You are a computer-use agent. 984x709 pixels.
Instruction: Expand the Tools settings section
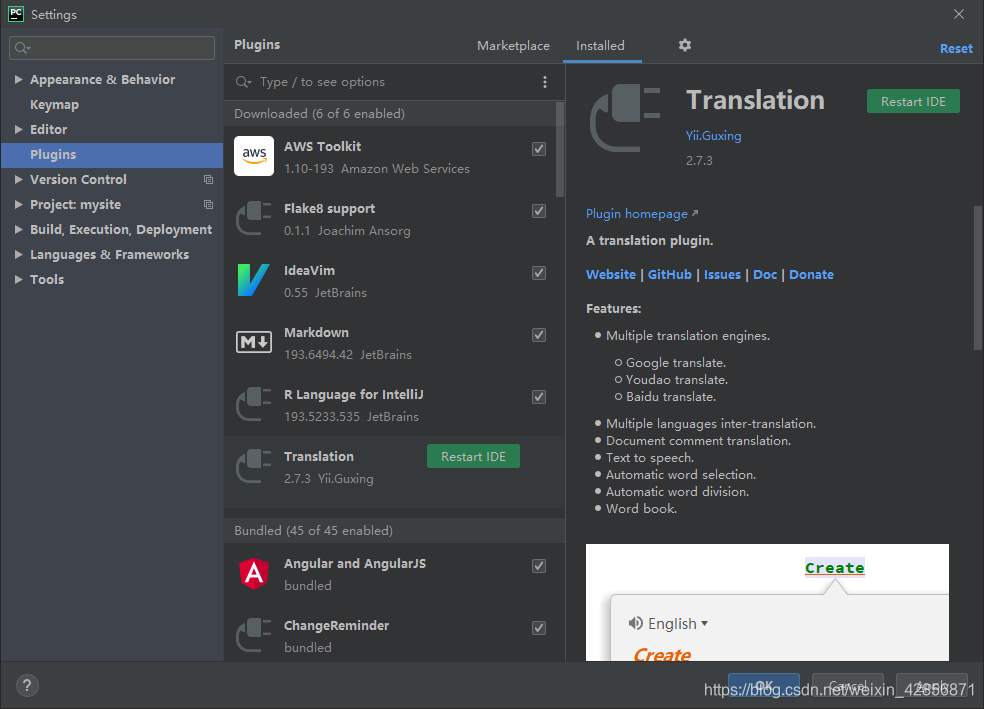pyautogui.click(x=19, y=280)
